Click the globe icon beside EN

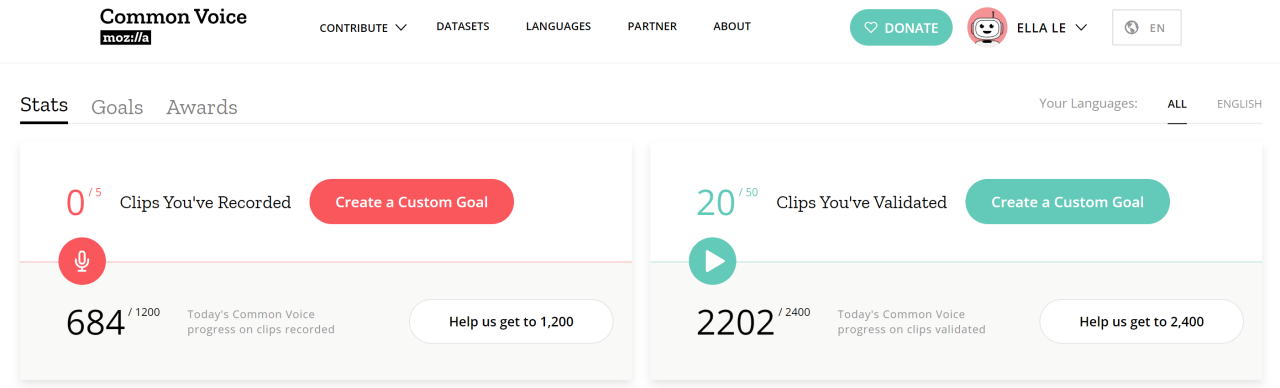[1132, 27]
